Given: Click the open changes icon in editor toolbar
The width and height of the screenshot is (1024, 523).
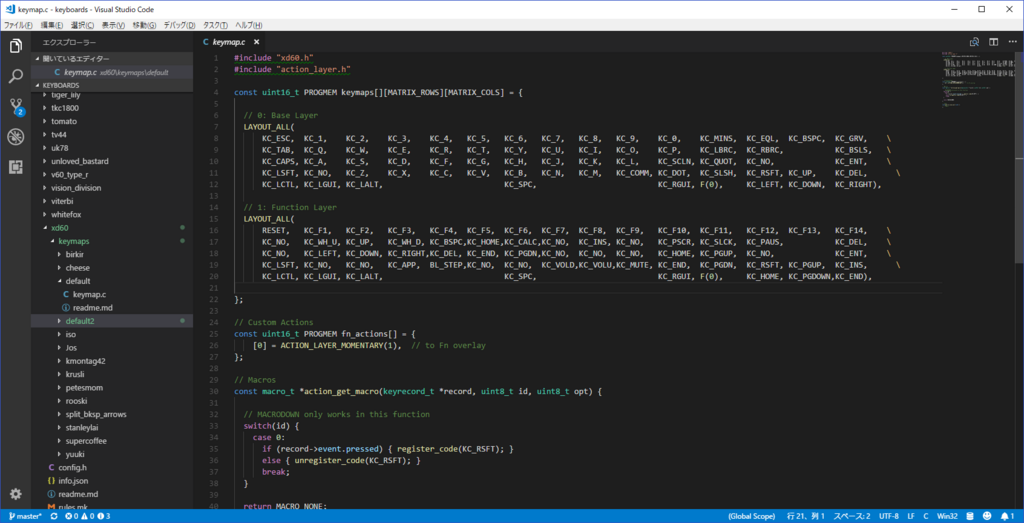Looking at the screenshot, I should 974,42.
